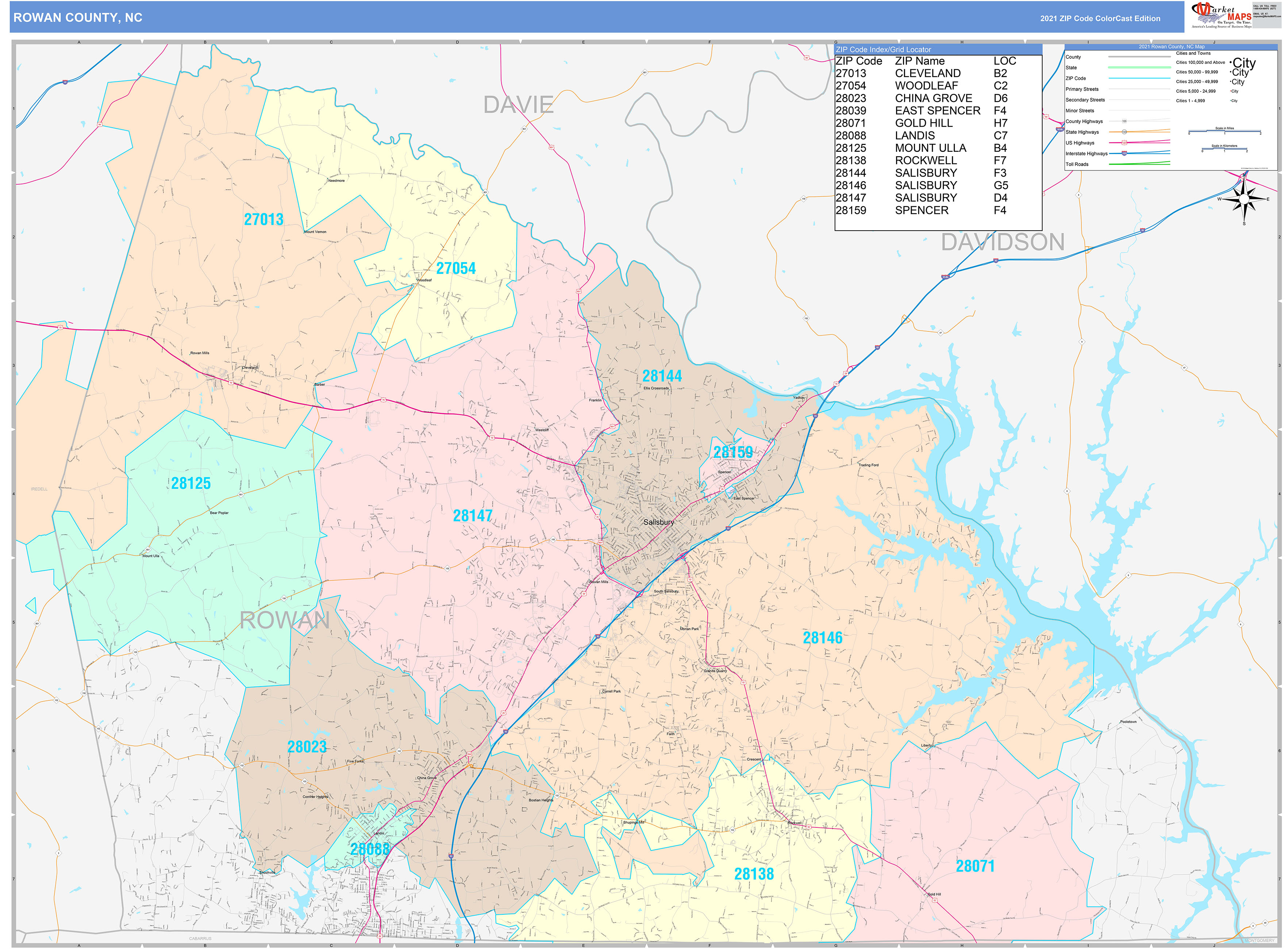
Task: Click the Scale in Miles bar
Action: pyautogui.click(x=1225, y=131)
